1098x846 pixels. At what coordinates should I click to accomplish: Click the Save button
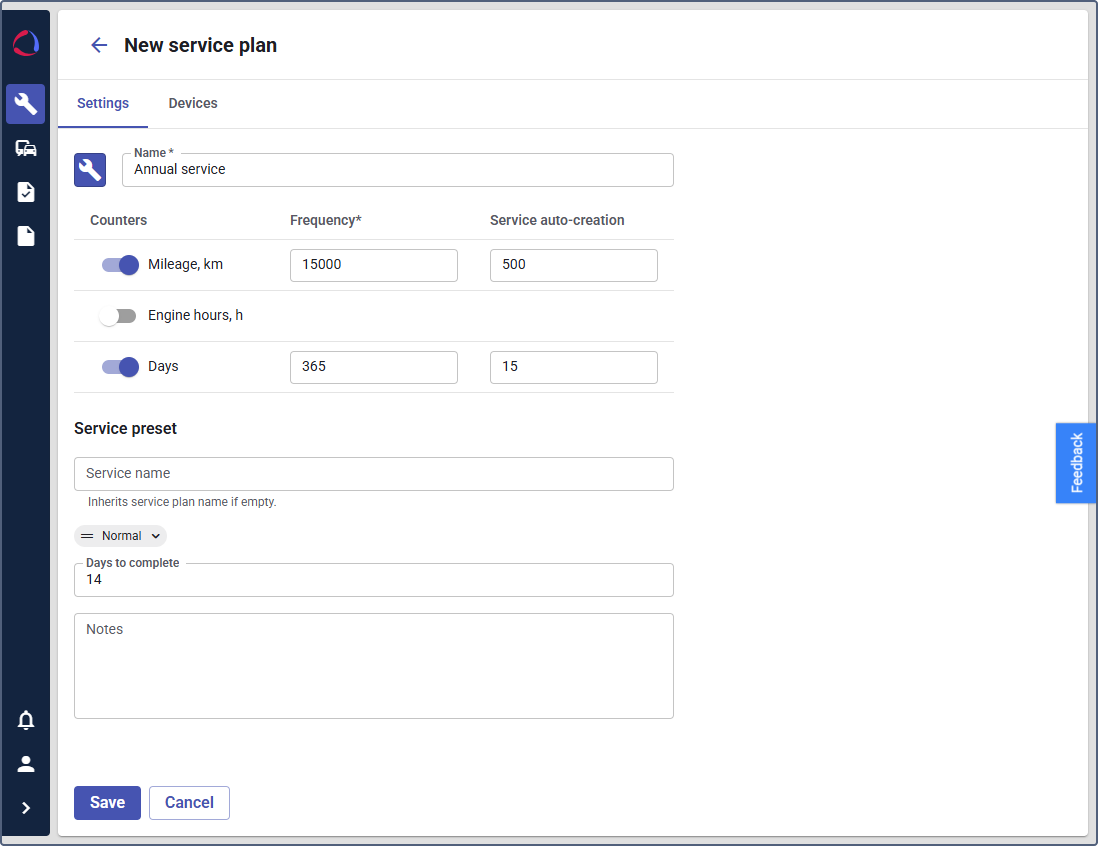107,803
